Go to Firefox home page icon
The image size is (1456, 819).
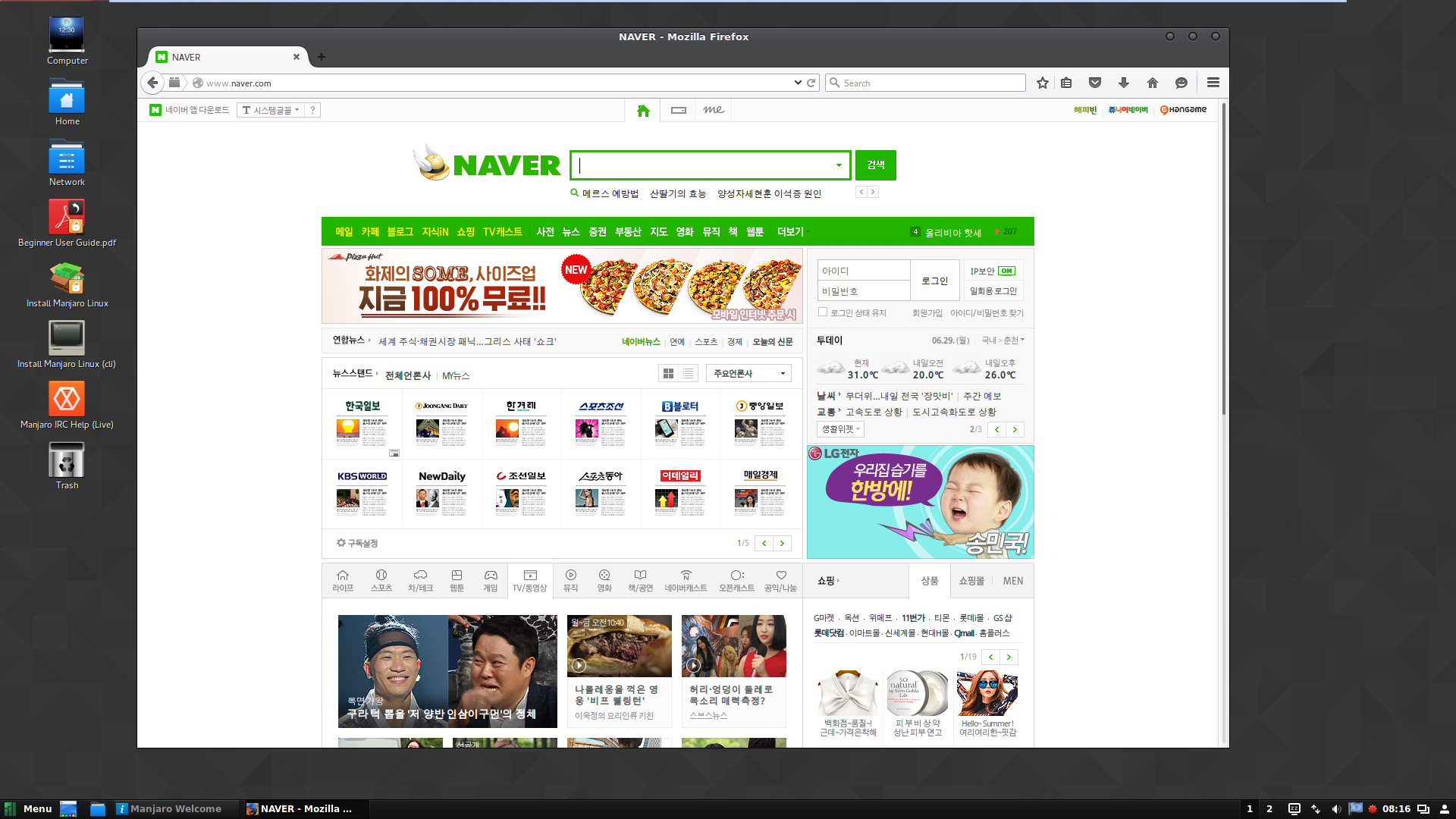[1153, 83]
